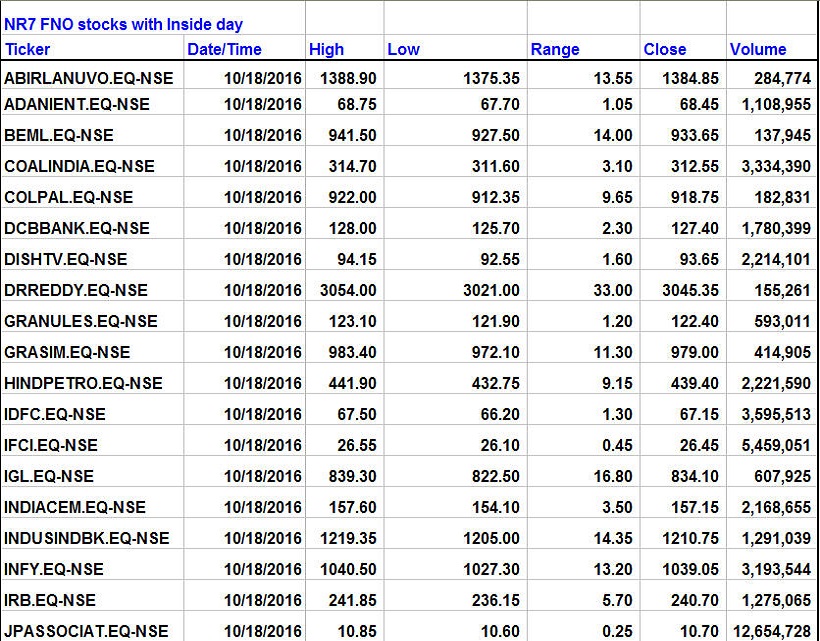Click the High column header

point(327,49)
